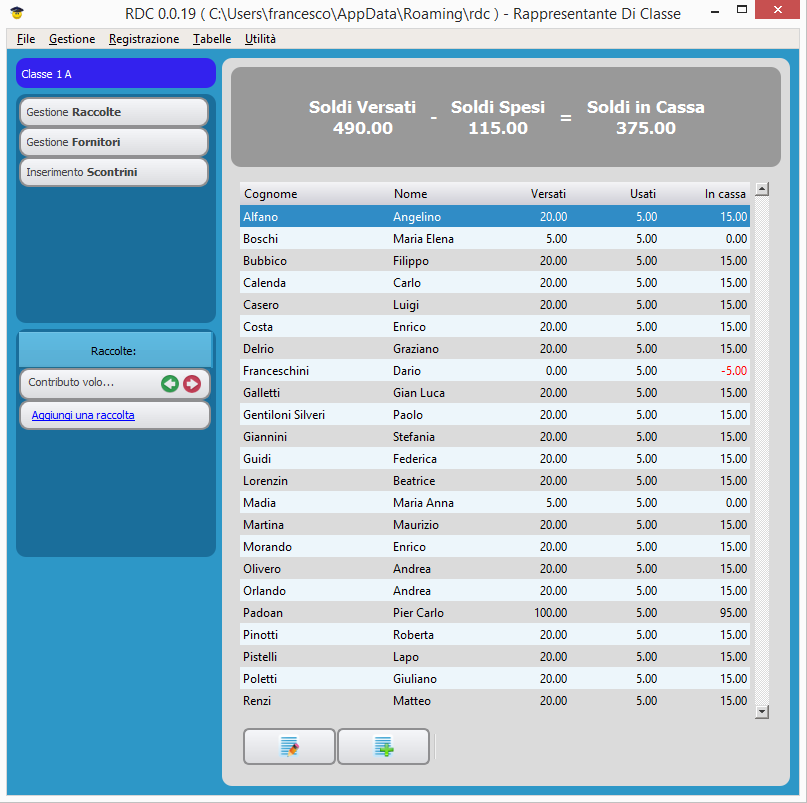Open the File menu

tap(26, 39)
